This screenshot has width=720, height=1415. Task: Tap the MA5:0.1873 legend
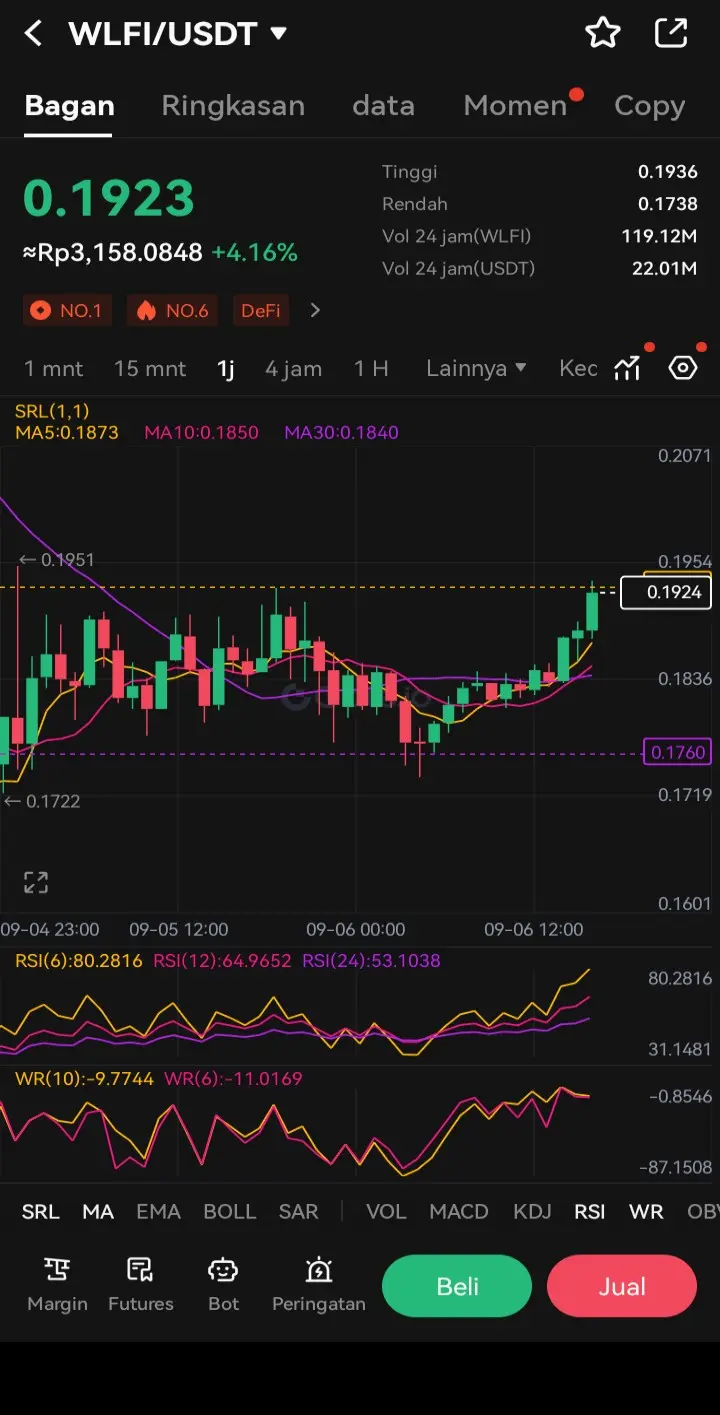(x=67, y=433)
